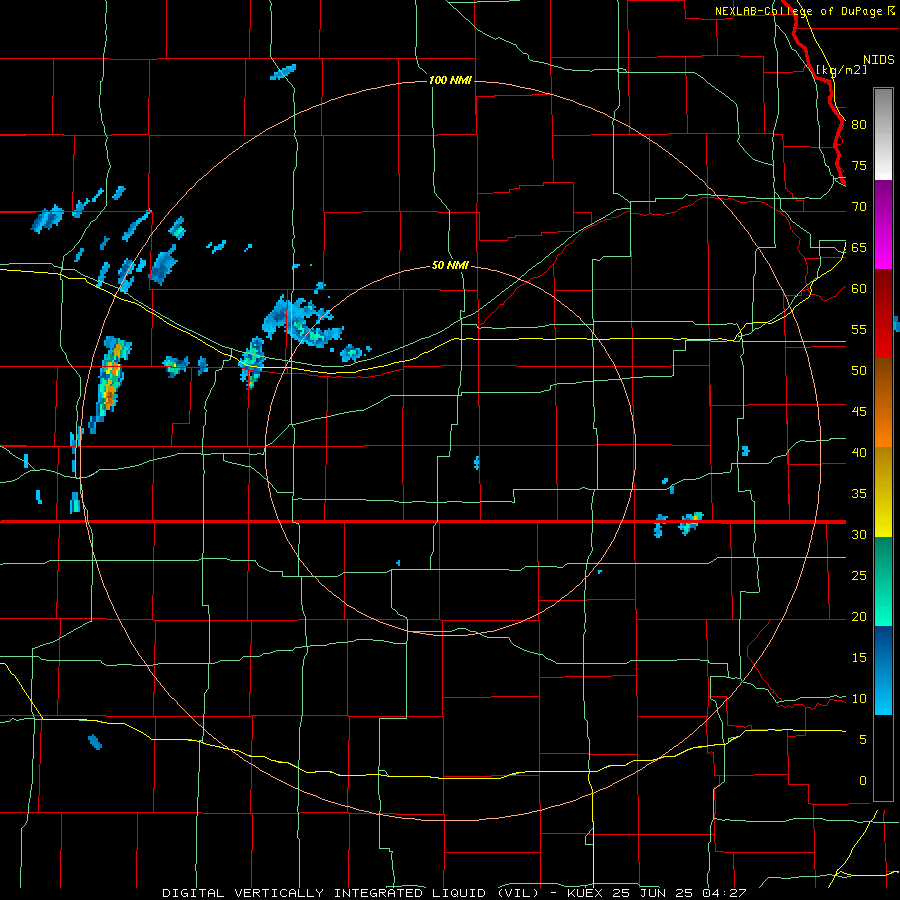The image size is (900, 900).
Task: Click the NIDS label above the scale
Action: click(x=878, y=60)
